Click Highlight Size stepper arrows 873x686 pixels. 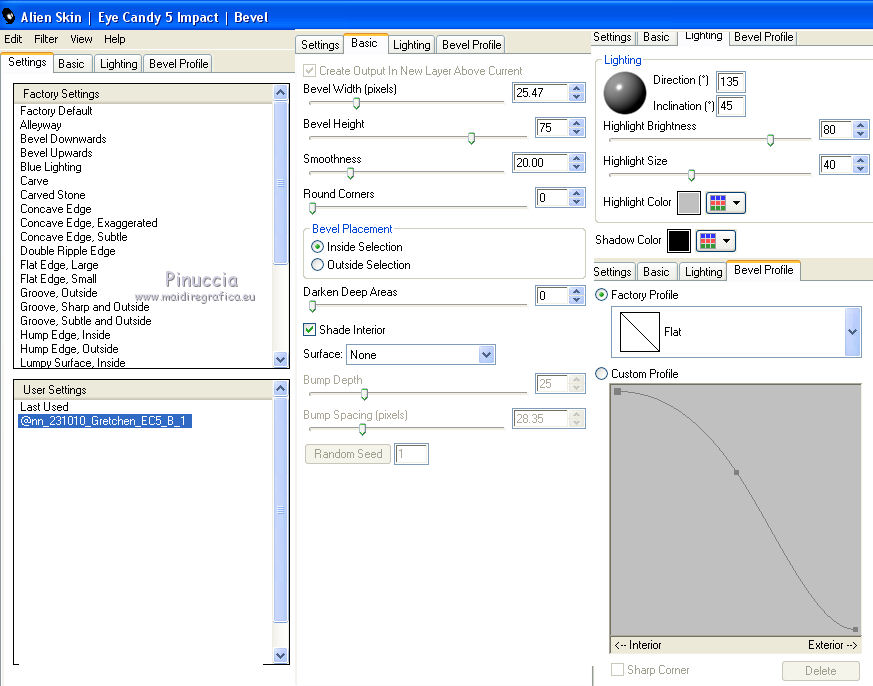coord(861,165)
